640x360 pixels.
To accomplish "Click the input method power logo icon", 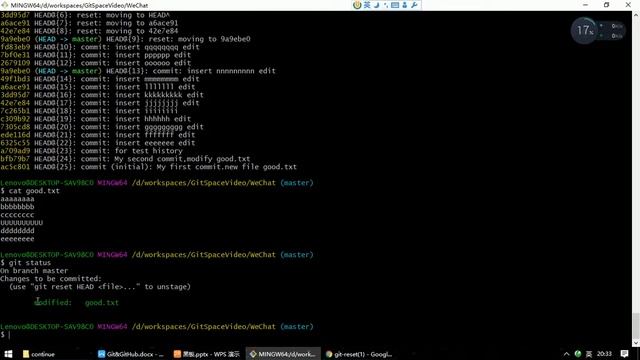I will click(357, 5).
